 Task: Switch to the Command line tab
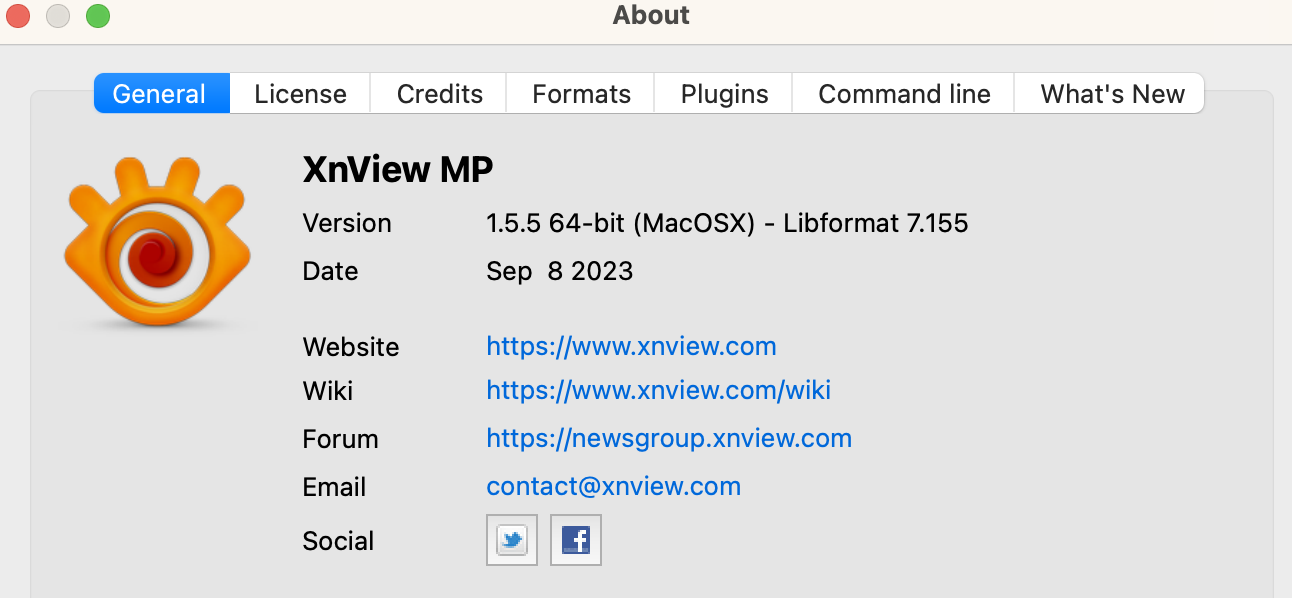[904, 94]
